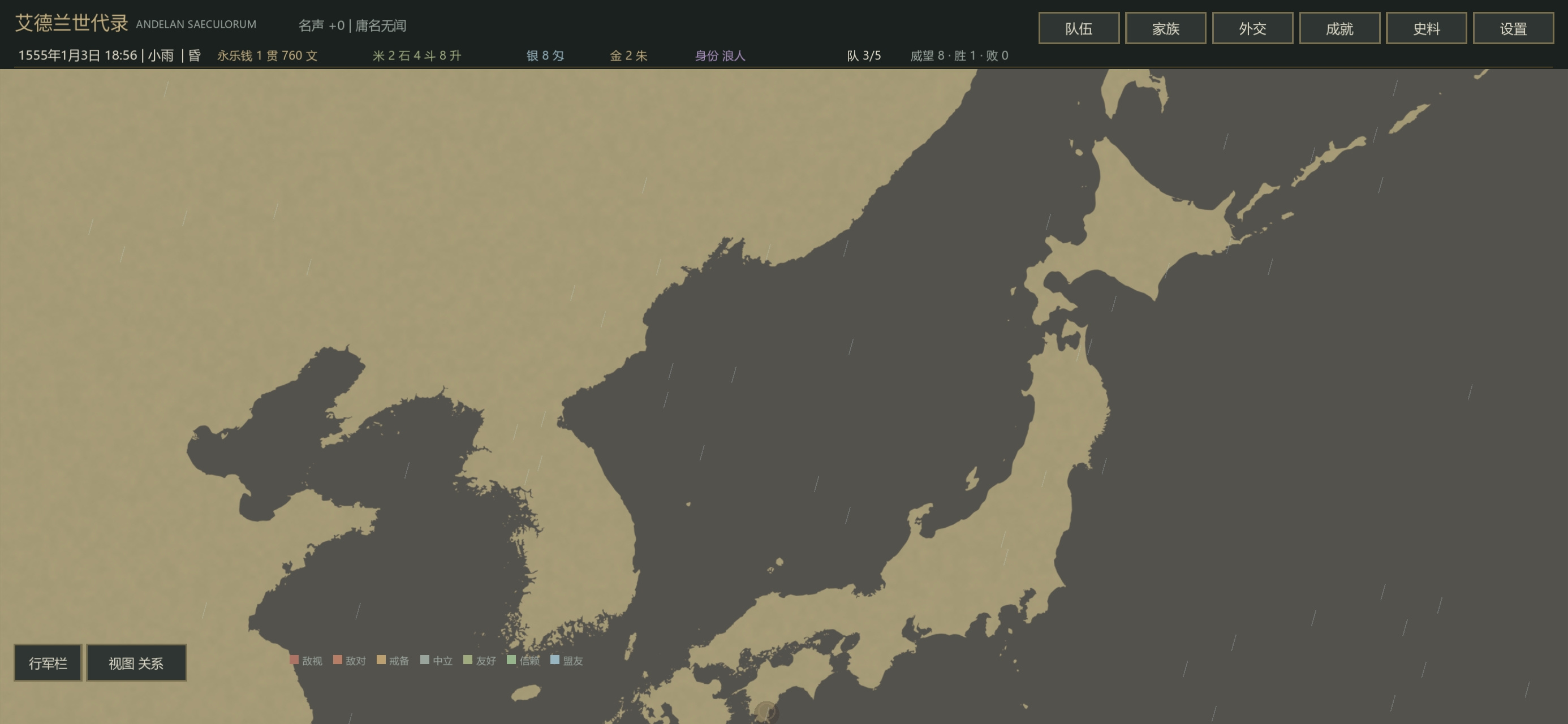This screenshot has height=724, width=1568.
Task: Click the 金 2 朱 gold value
Action: (628, 55)
